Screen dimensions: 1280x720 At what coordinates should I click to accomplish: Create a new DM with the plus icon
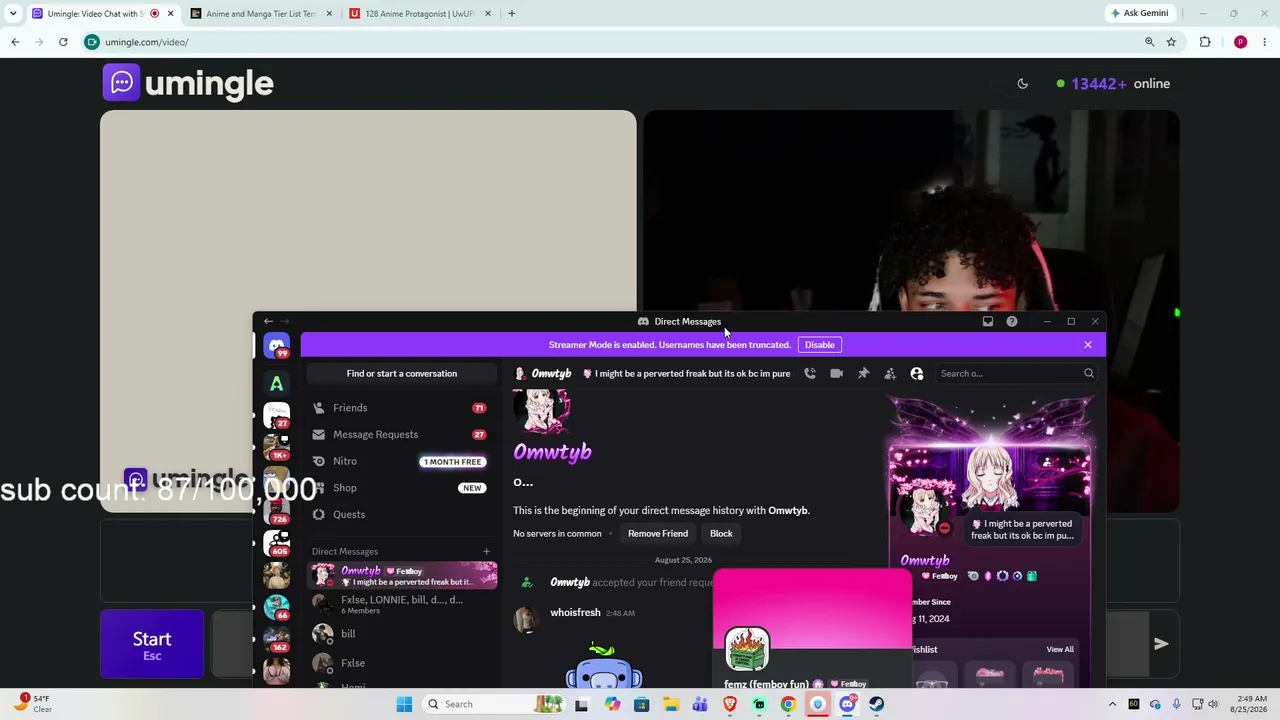pyautogui.click(x=487, y=551)
